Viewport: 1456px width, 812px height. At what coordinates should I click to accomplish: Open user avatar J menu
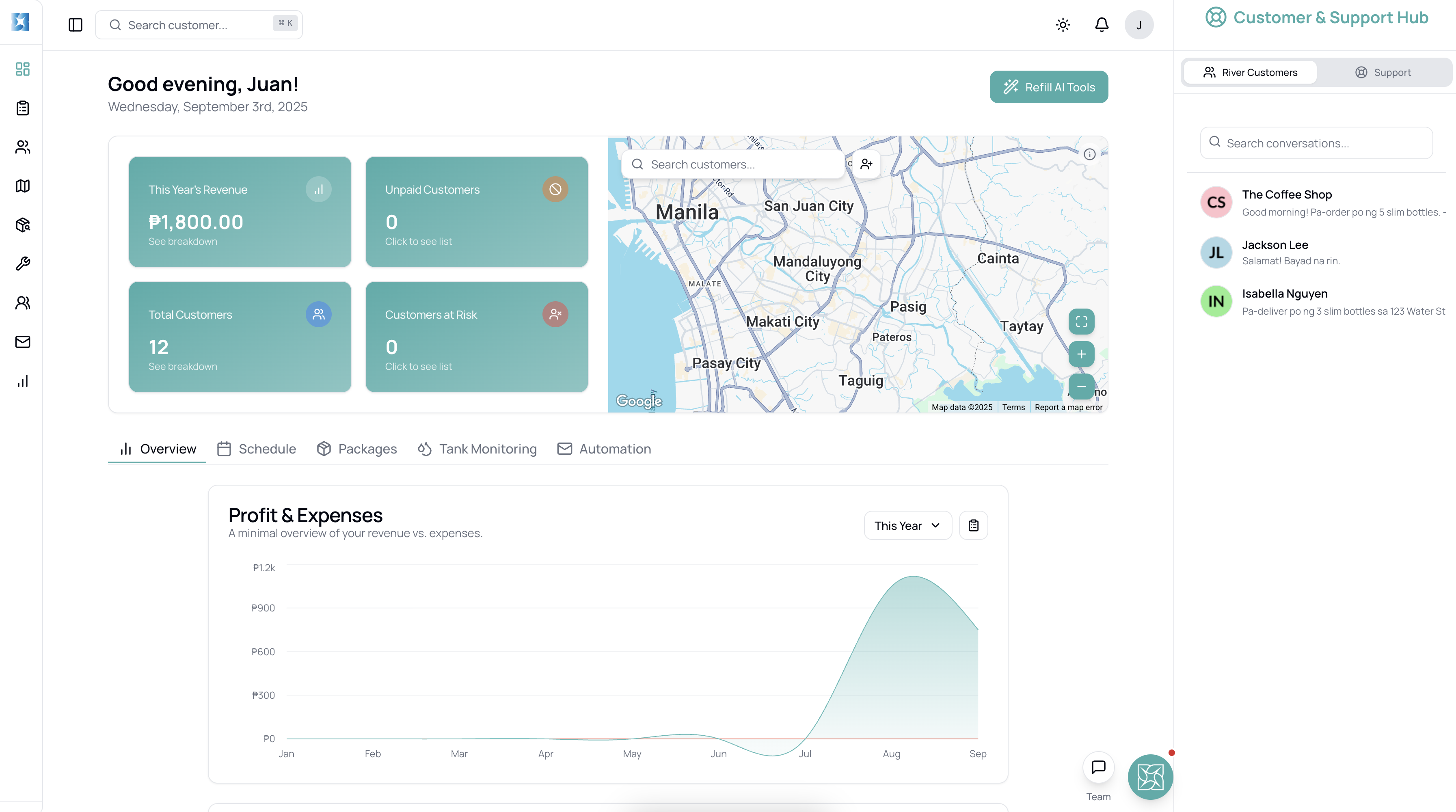coord(1138,25)
